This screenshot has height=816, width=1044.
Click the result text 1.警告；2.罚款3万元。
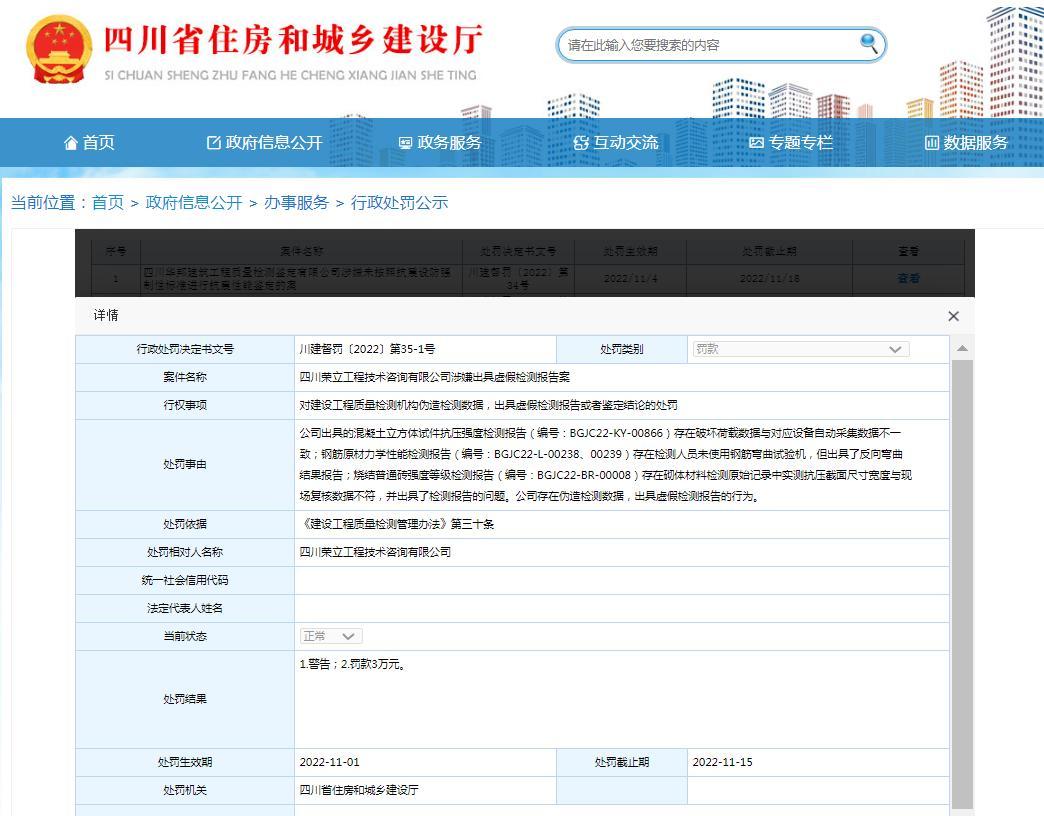point(353,664)
